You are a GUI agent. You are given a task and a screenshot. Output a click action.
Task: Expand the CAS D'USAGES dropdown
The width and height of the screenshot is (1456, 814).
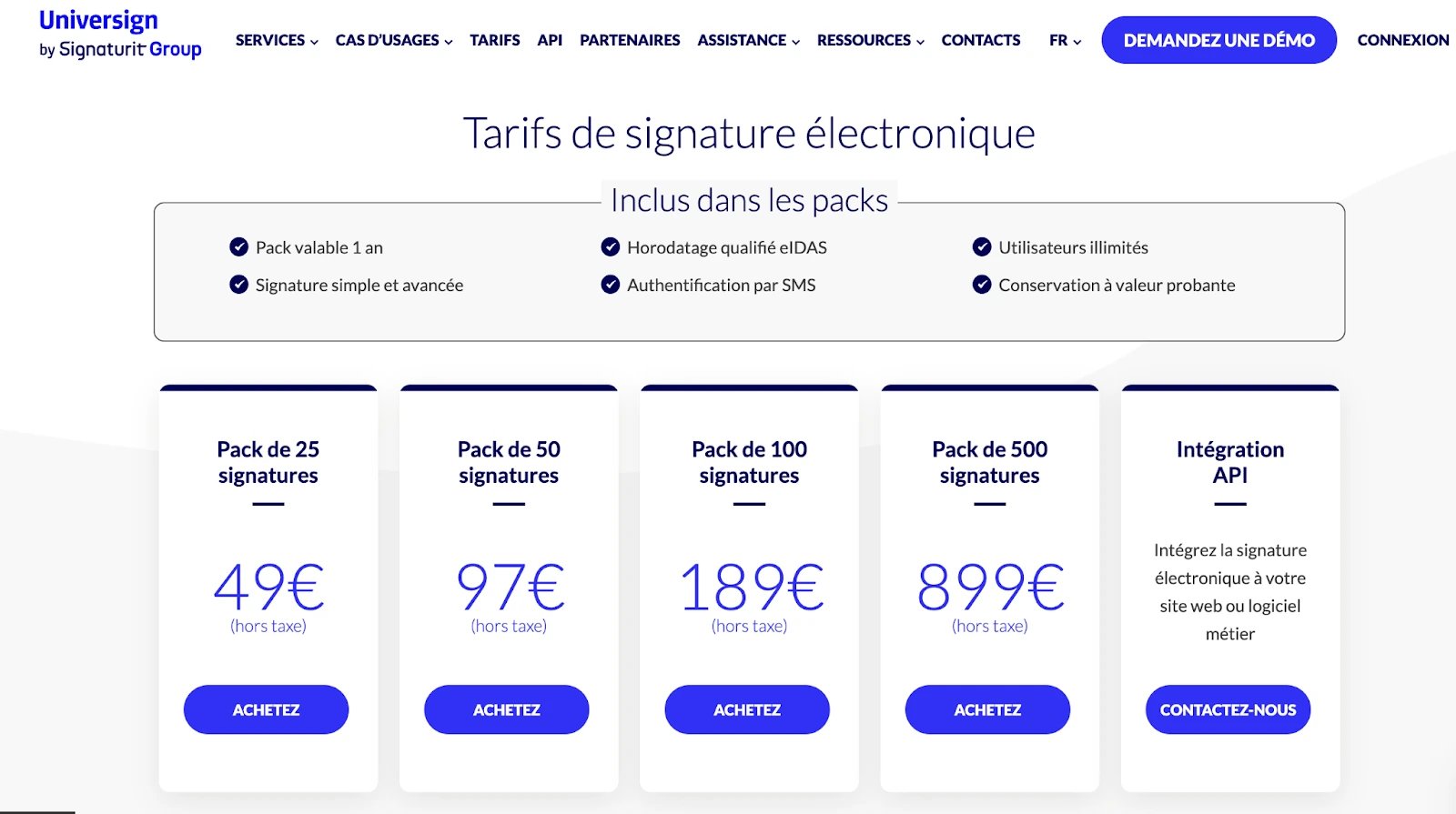click(x=394, y=40)
